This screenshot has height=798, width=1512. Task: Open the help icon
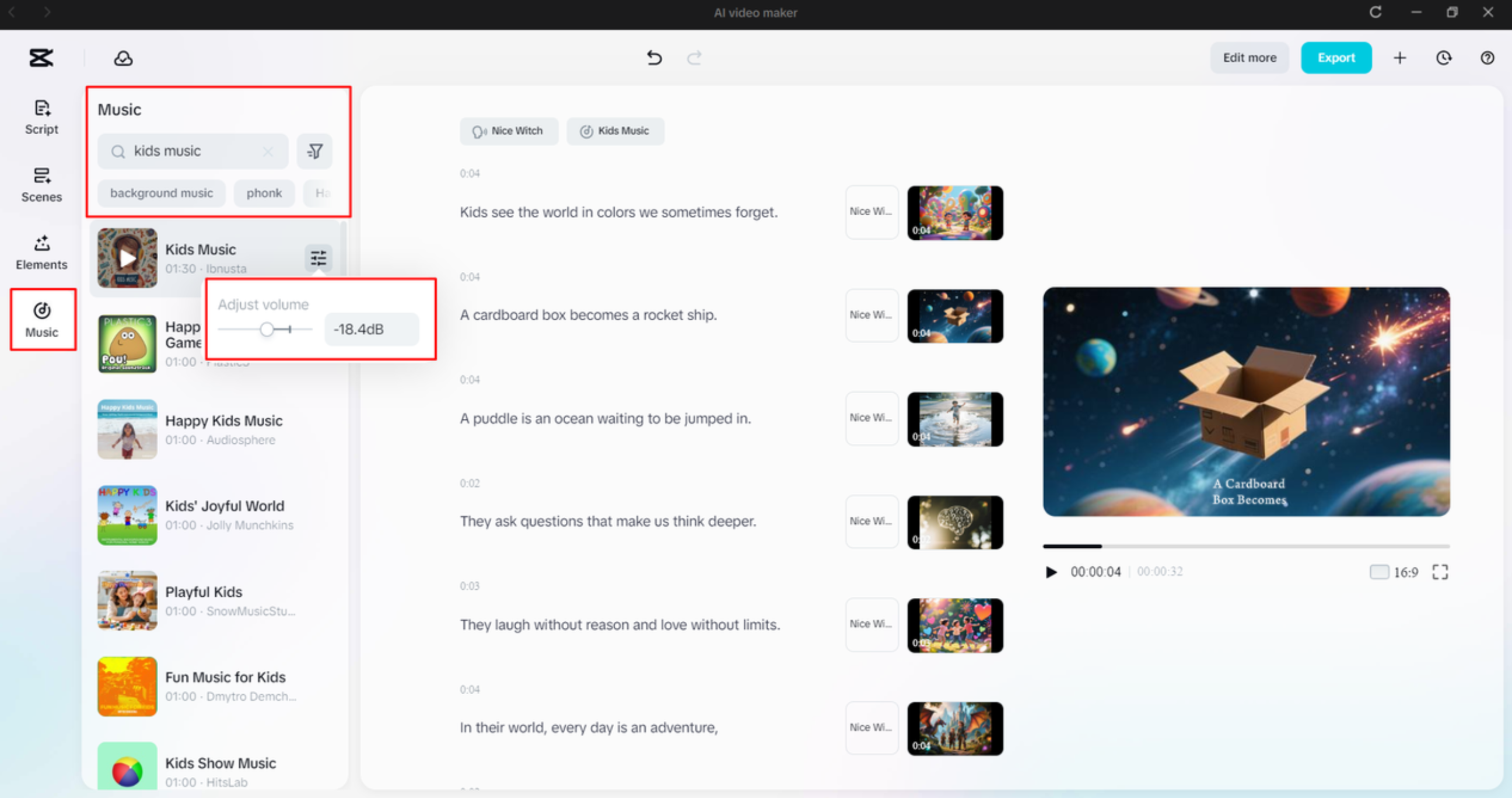[x=1487, y=58]
